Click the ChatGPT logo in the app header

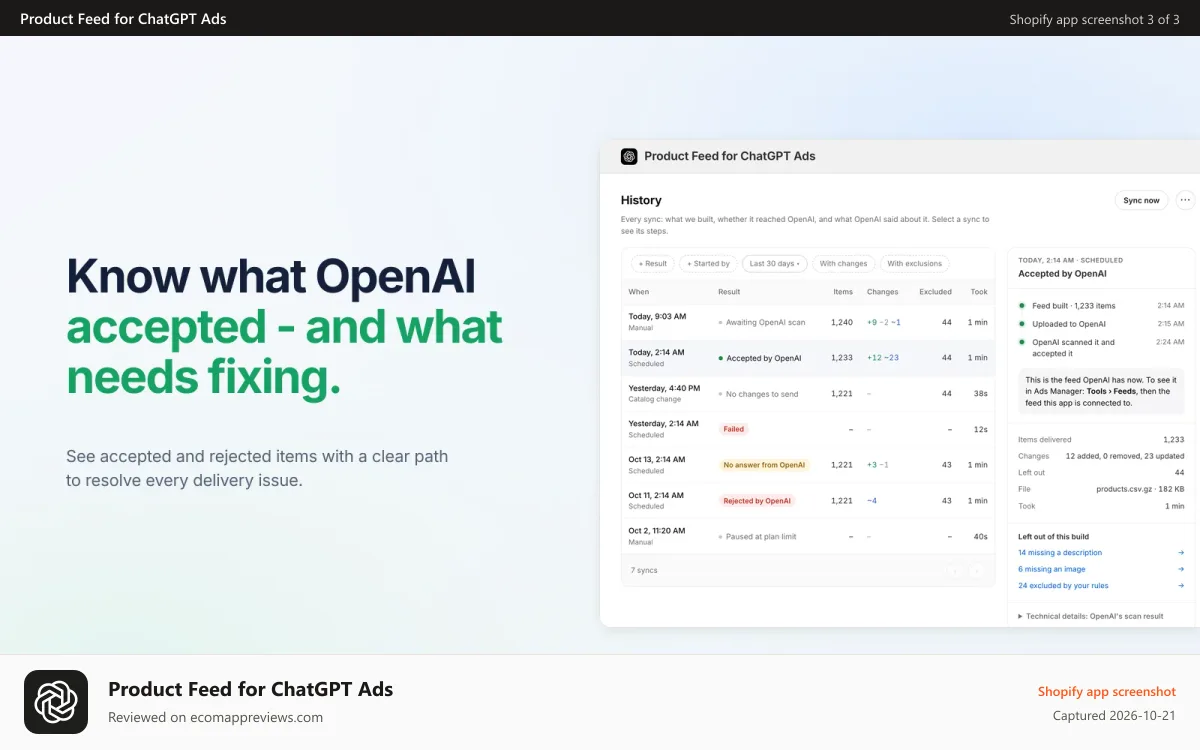point(629,156)
